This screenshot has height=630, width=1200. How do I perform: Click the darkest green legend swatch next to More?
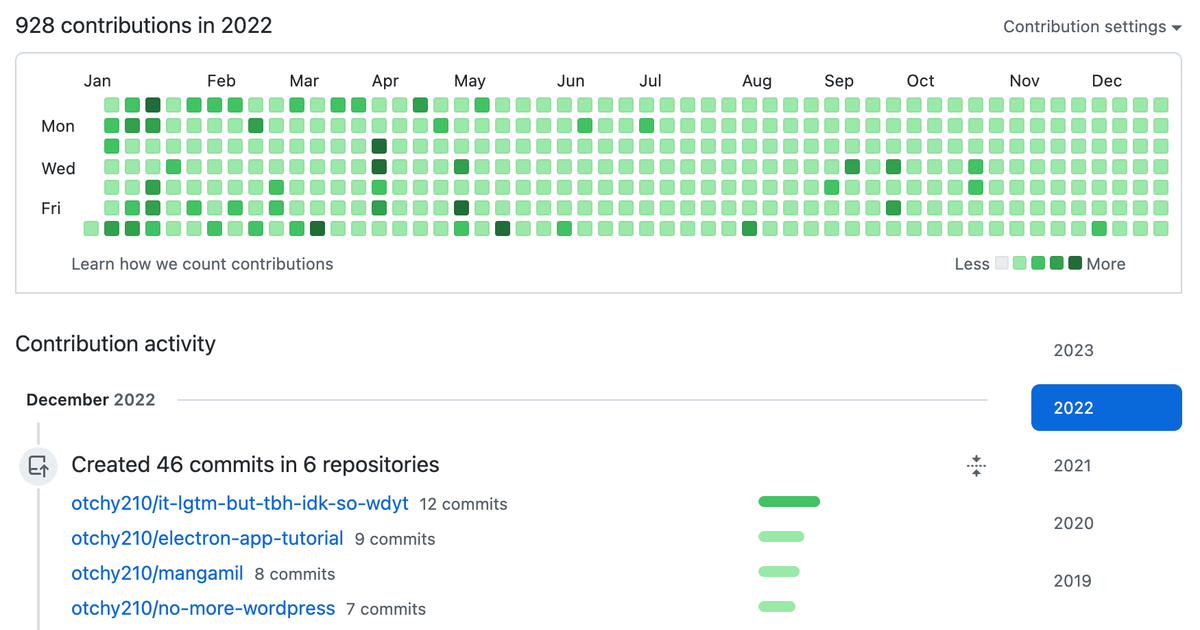click(x=1075, y=263)
